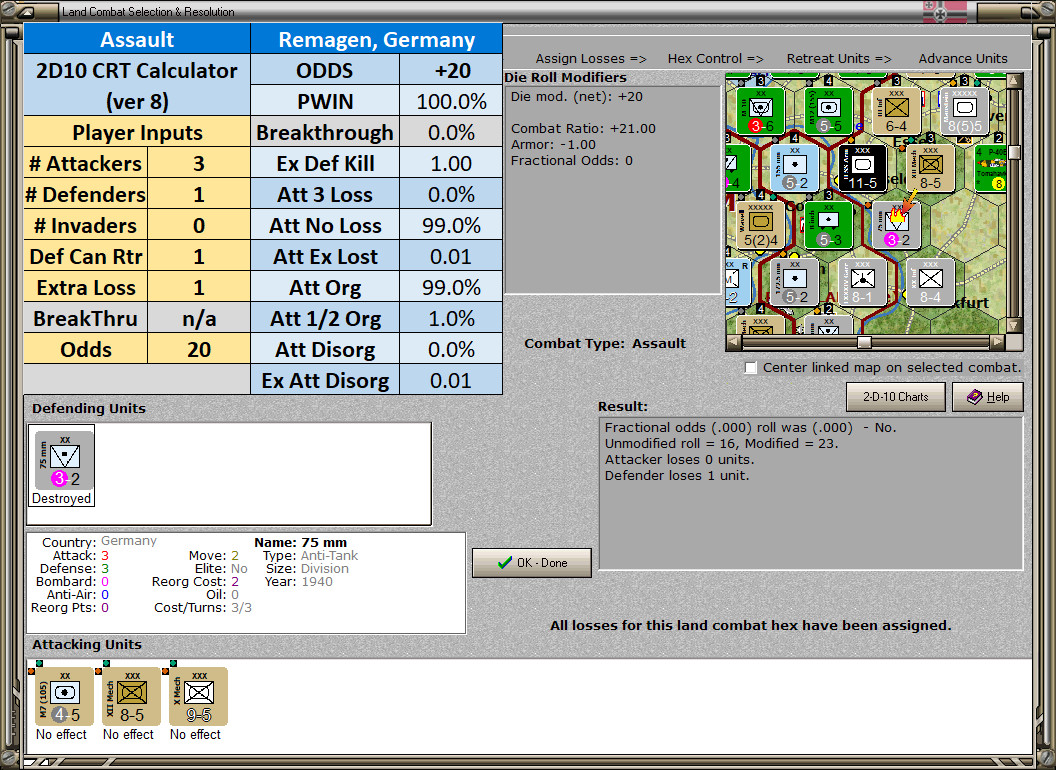The image size is (1056, 770).
Task: Select the 8-5 XII Mech counter on map
Action: pos(931,168)
